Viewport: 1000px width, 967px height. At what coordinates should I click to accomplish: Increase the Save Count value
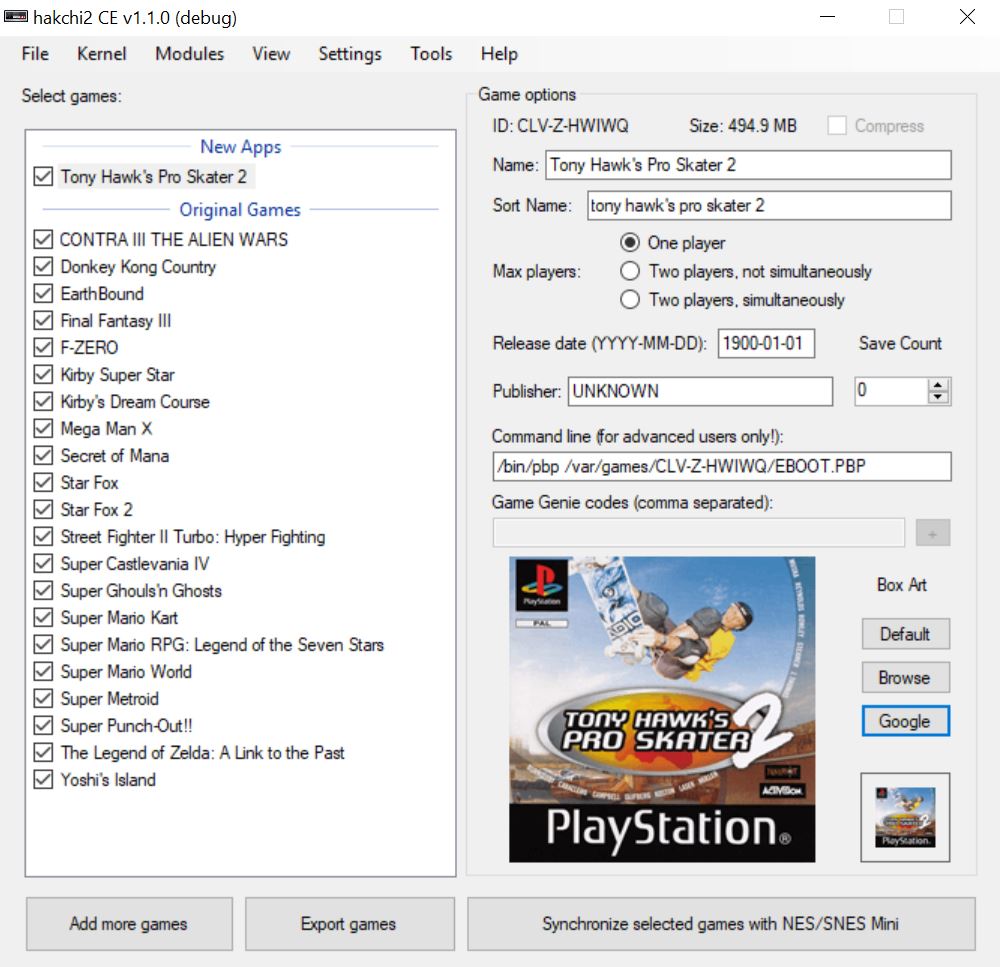[x=938, y=385]
